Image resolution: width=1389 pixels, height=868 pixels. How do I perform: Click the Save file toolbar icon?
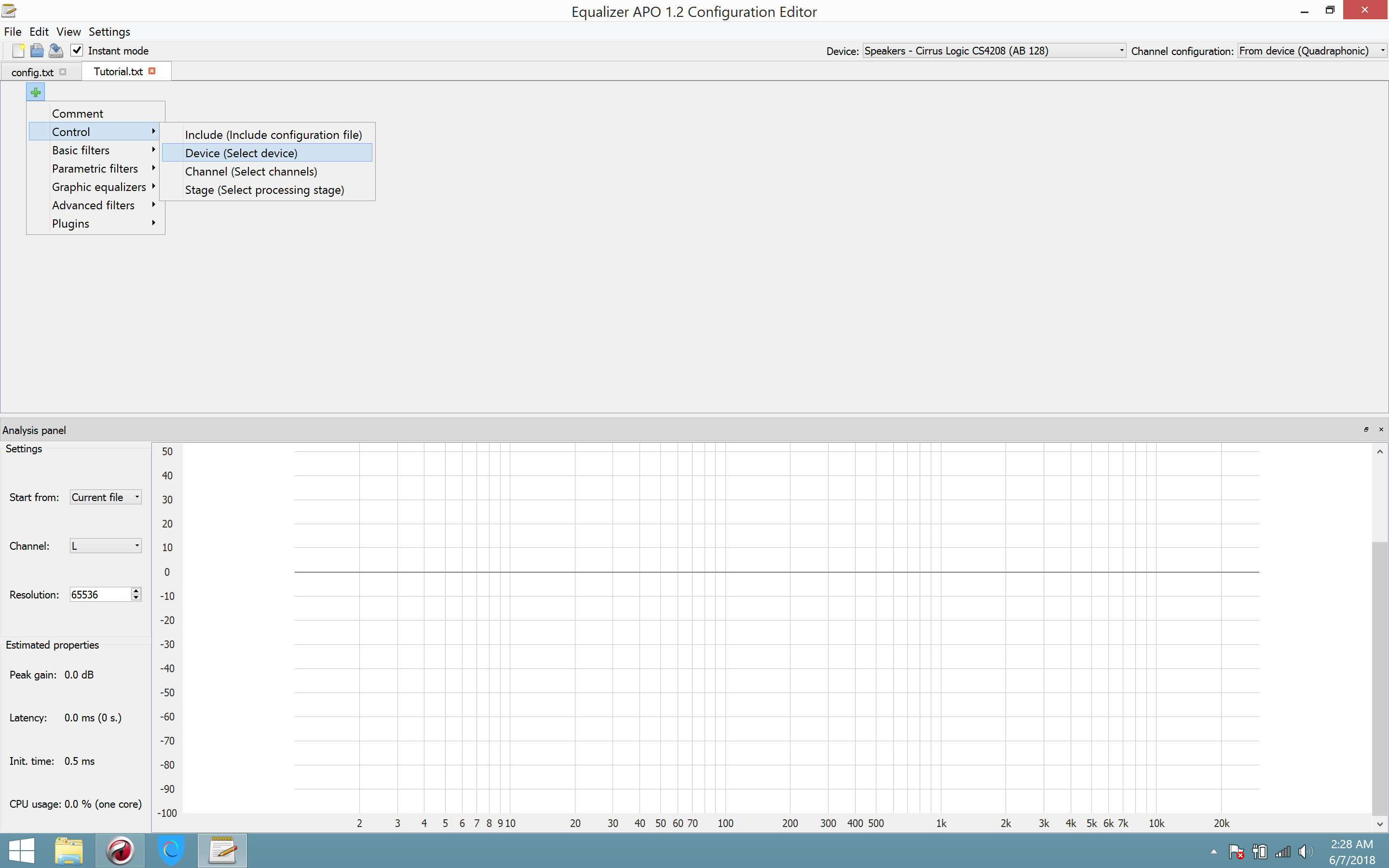coord(55,51)
